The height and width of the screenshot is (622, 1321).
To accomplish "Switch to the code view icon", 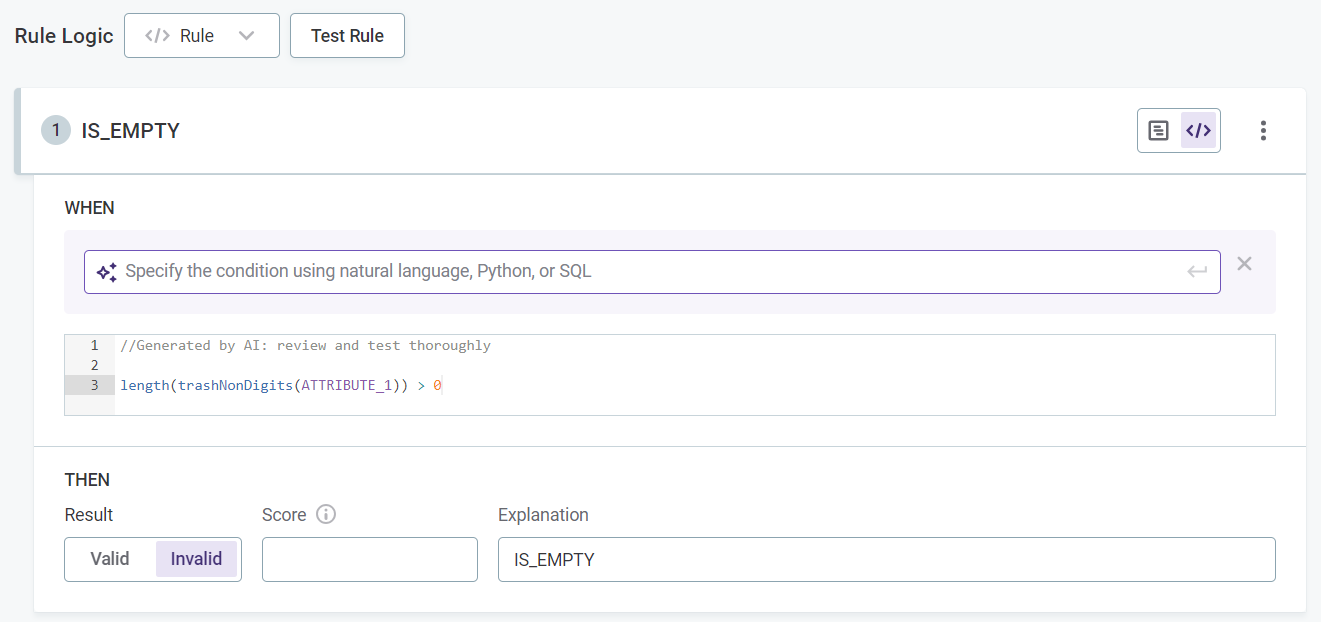I will pos(1198,131).
